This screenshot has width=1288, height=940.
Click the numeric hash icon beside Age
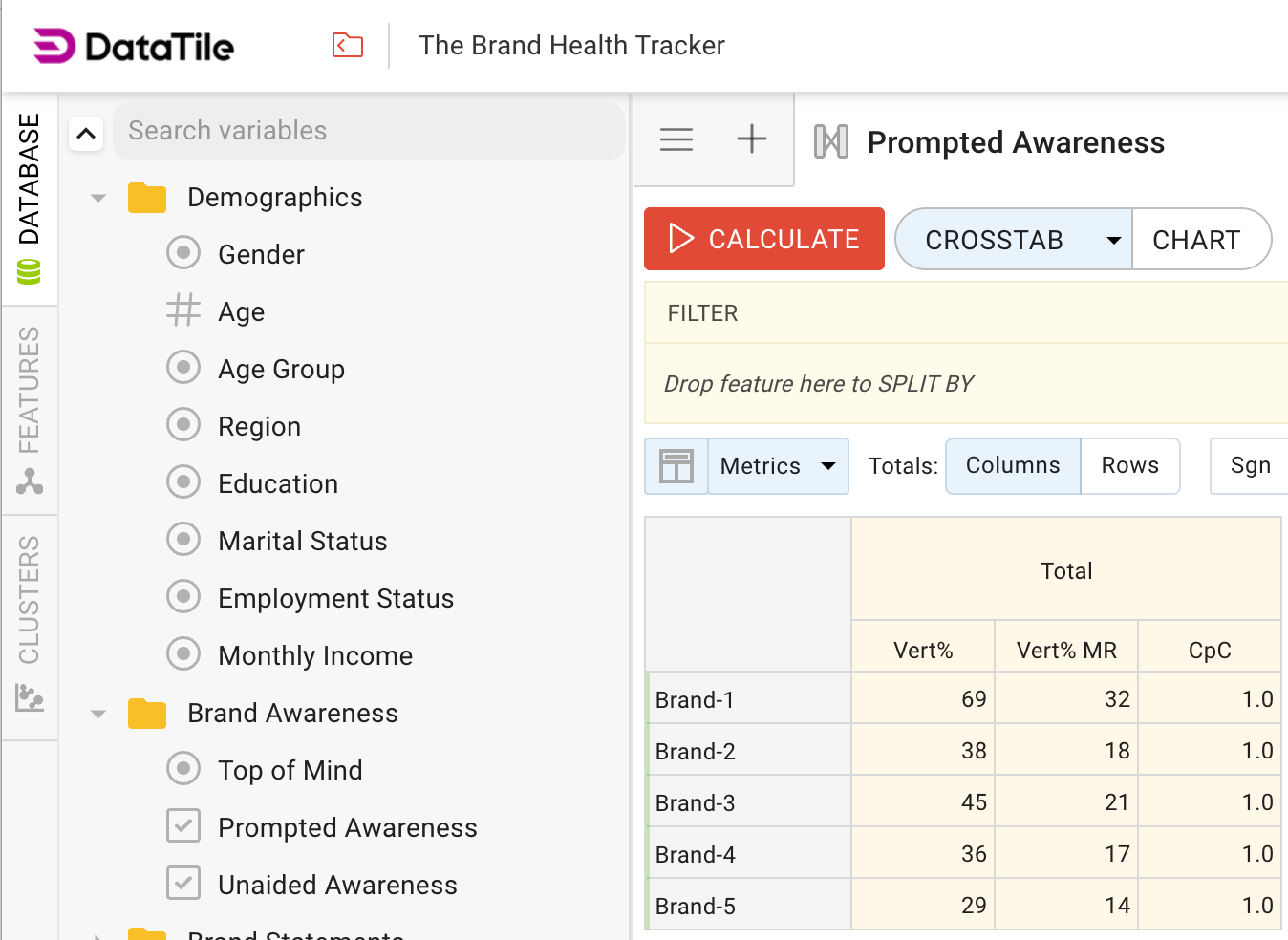click(x=183, y=310)
